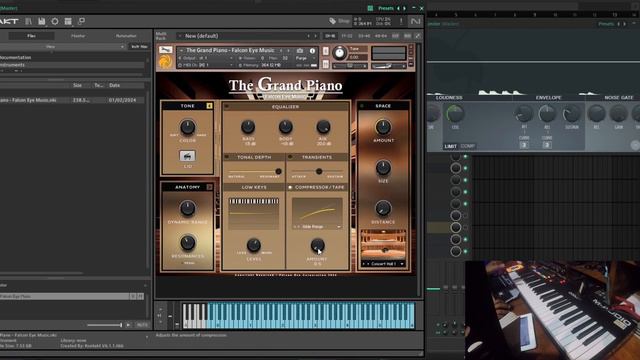Solo the Grand Piano instrument with S button

tap(325, 51)
